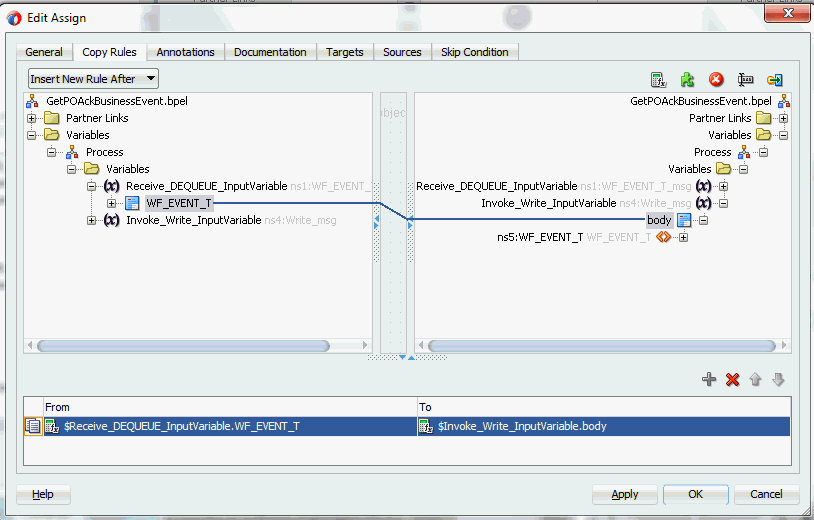Click left Receive_DEQUEUE_InputVariable variable icon
This screenshot has height=520, width=814.
[112, 186]
